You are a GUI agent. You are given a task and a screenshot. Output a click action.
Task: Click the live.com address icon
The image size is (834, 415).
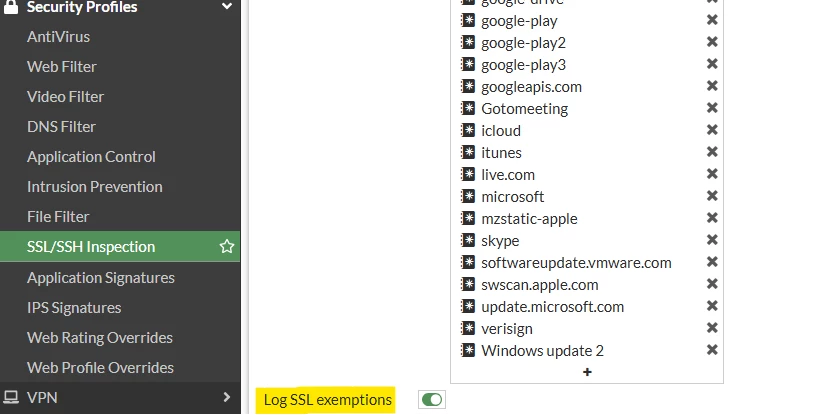468,174
